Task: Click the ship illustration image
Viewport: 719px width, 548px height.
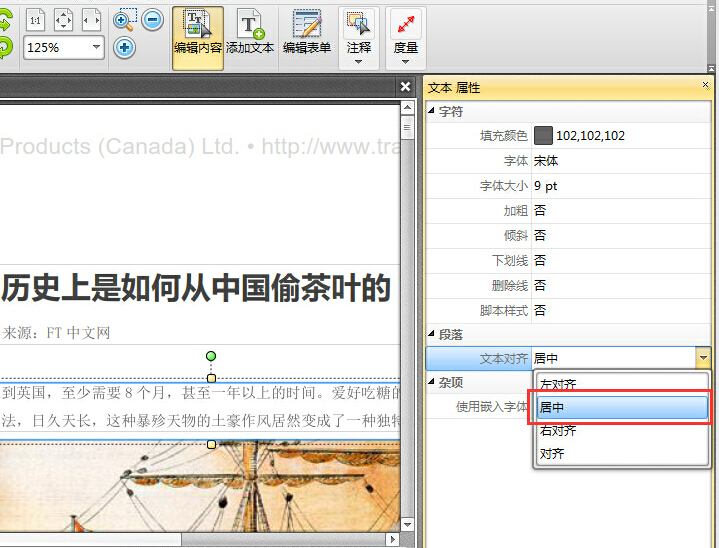Action: (x=200, y=487)
